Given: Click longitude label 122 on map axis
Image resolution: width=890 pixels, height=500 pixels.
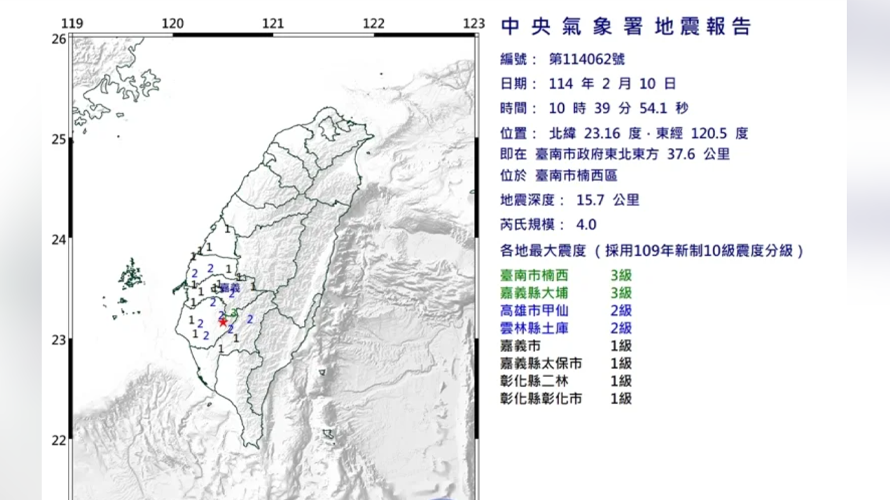Looking at the screenshot, I should coord(373,24).
